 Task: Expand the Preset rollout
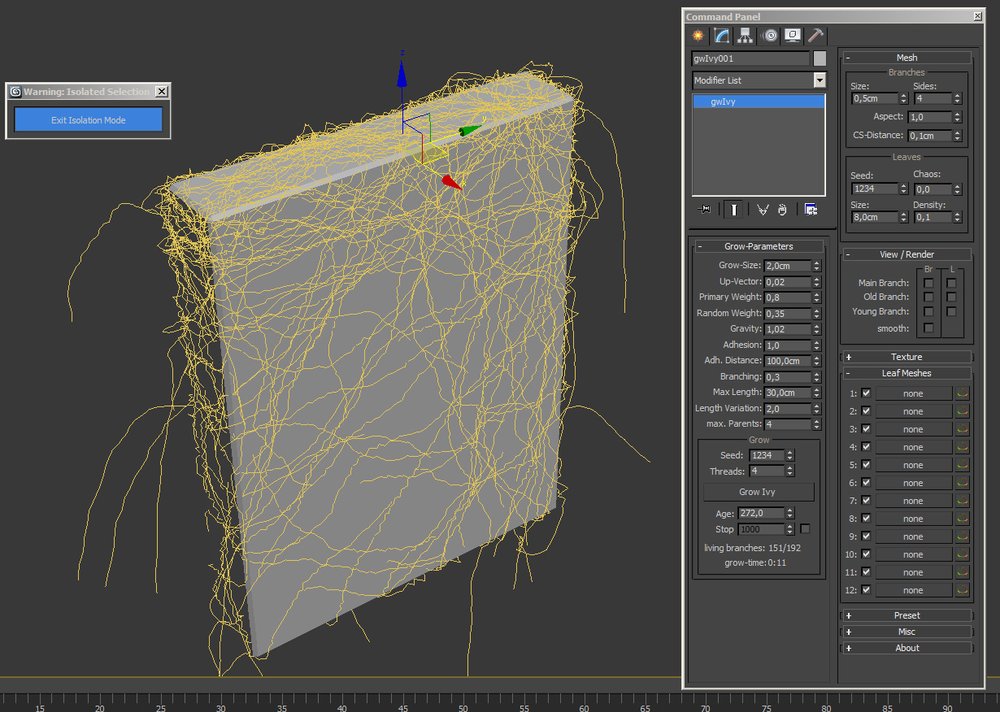(x=906, y=616)
